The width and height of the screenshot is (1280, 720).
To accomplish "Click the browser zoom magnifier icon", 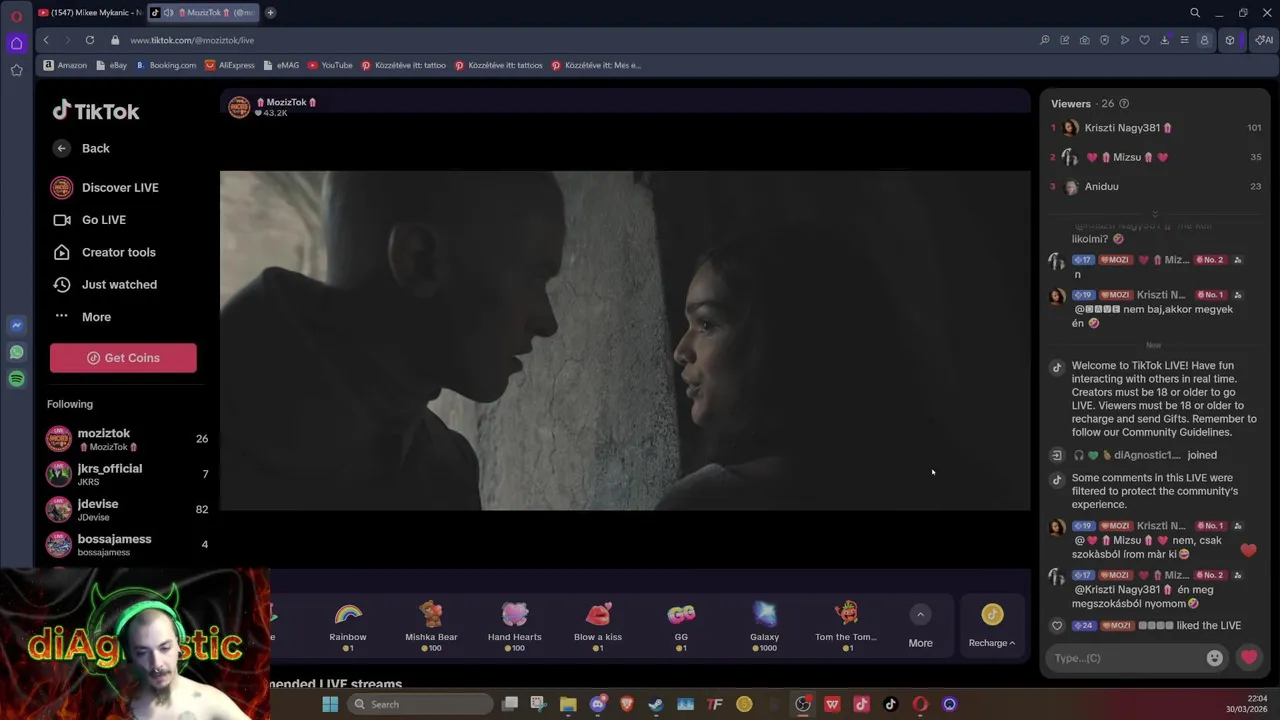I will tap(1045, 40).
